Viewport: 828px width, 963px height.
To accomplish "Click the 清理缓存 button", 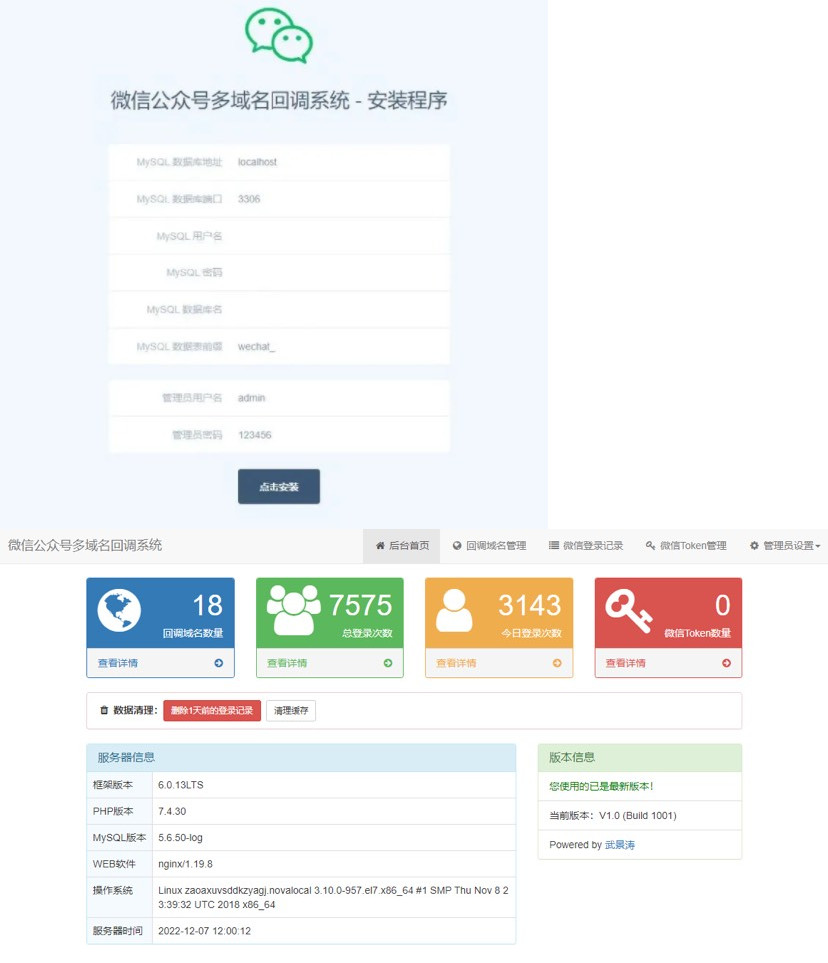I will [291, 711].
